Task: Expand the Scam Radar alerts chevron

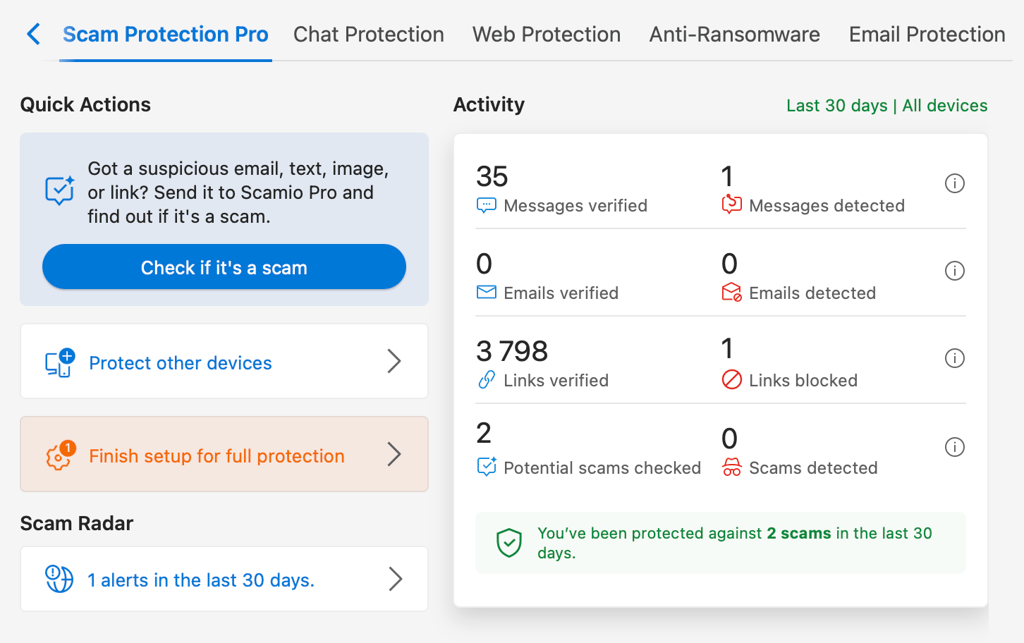Action: tap(395, 579)
